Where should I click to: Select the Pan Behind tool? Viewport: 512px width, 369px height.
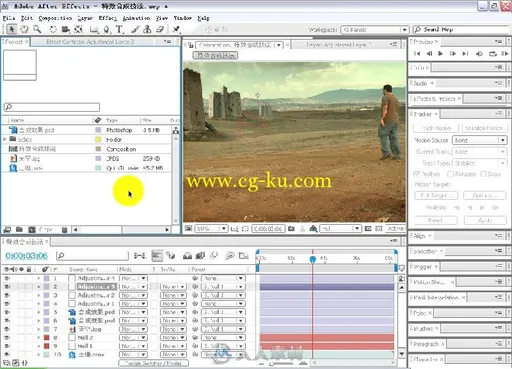[x=78, y=29]
